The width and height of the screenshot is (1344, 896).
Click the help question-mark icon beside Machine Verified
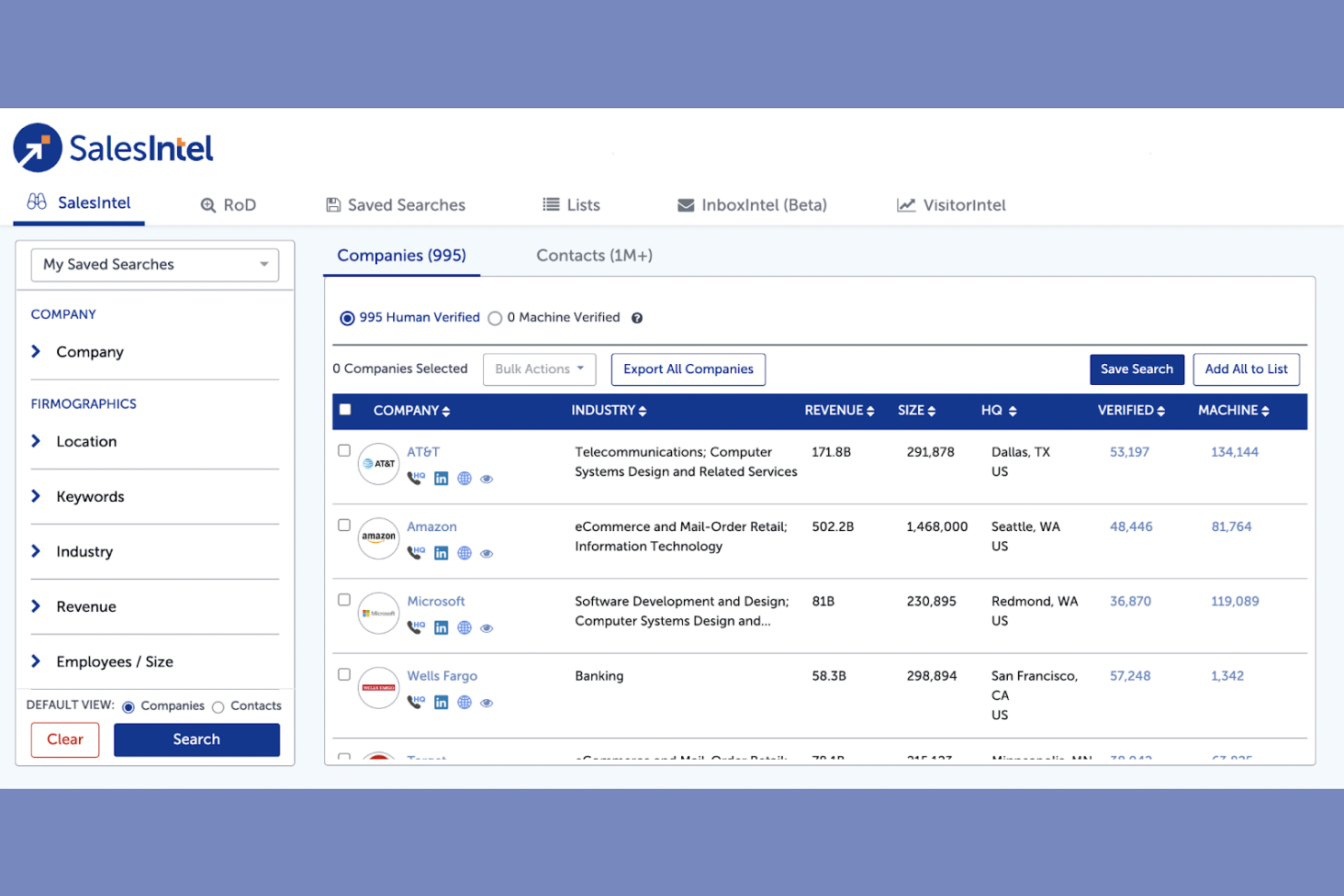[x=637, y=317]
